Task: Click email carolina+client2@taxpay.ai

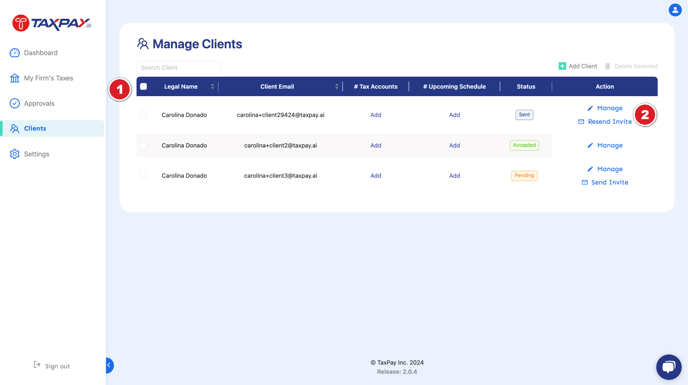Action: point(280,145)
